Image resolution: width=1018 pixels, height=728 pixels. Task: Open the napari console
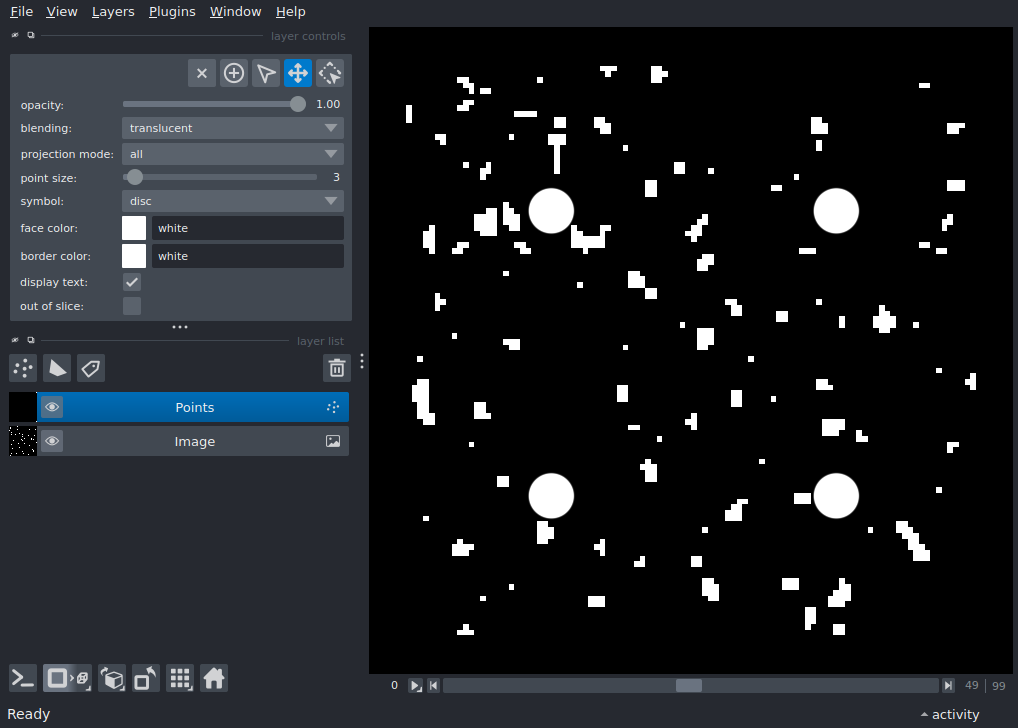pos(23,678)
